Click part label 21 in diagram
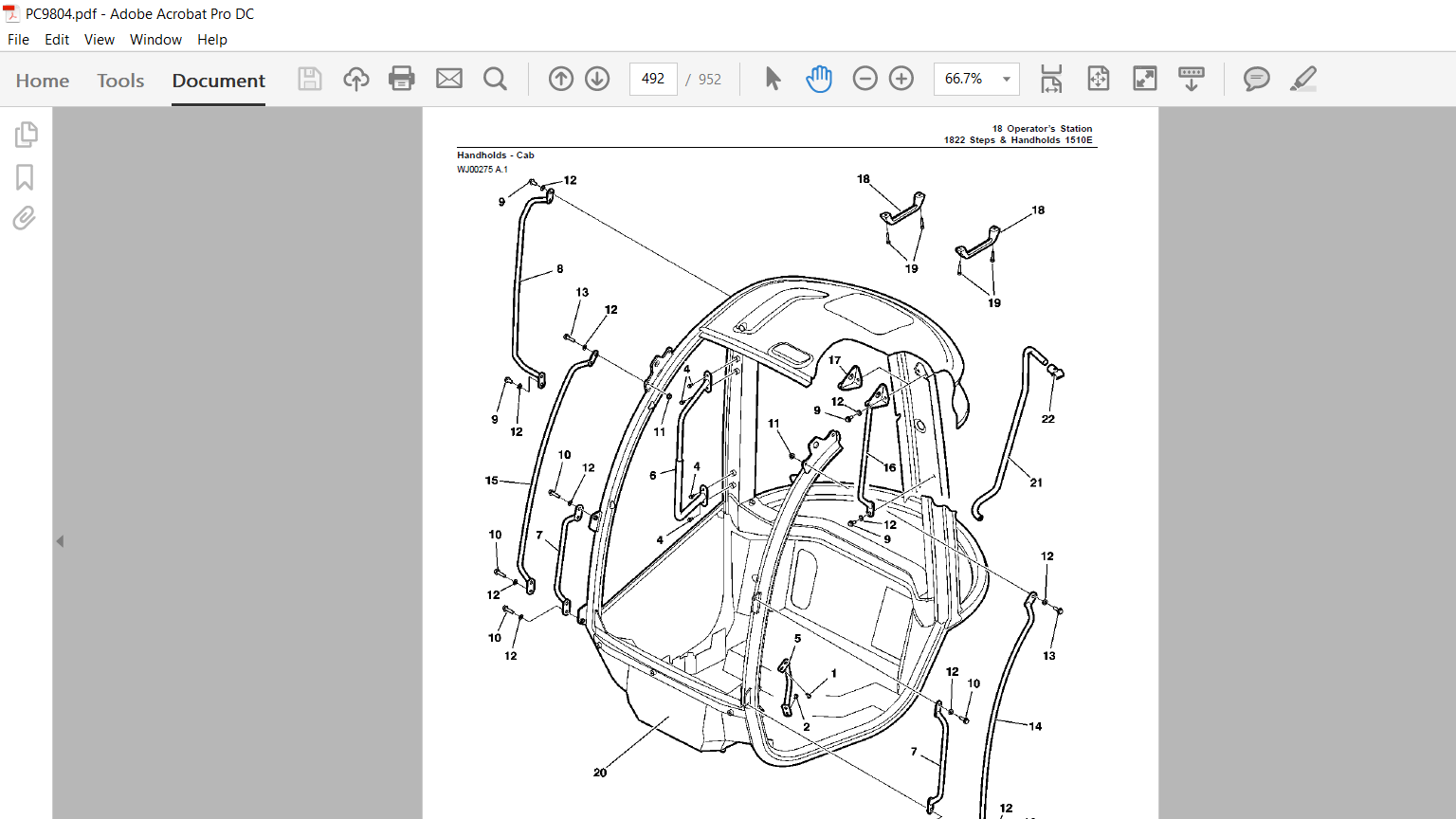Viewport: 1456px width, 819px height. point(1036,482)
